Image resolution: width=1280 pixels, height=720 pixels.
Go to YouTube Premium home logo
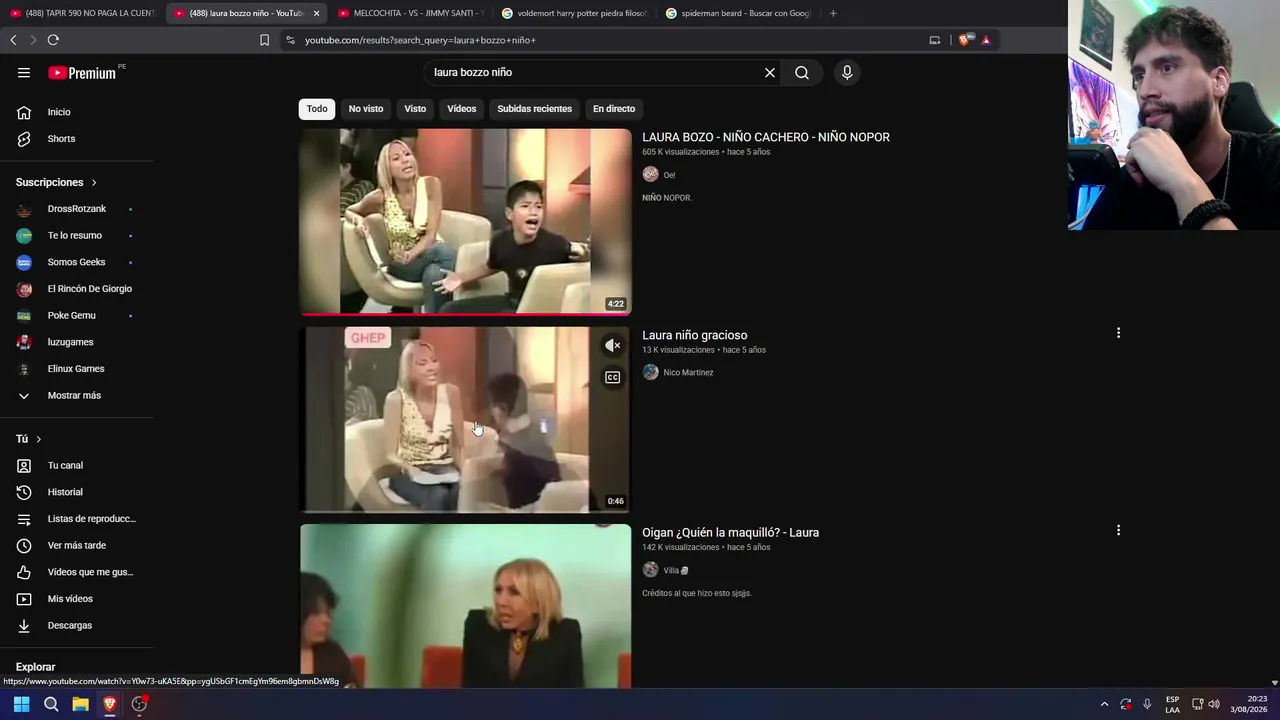point(82,72)
